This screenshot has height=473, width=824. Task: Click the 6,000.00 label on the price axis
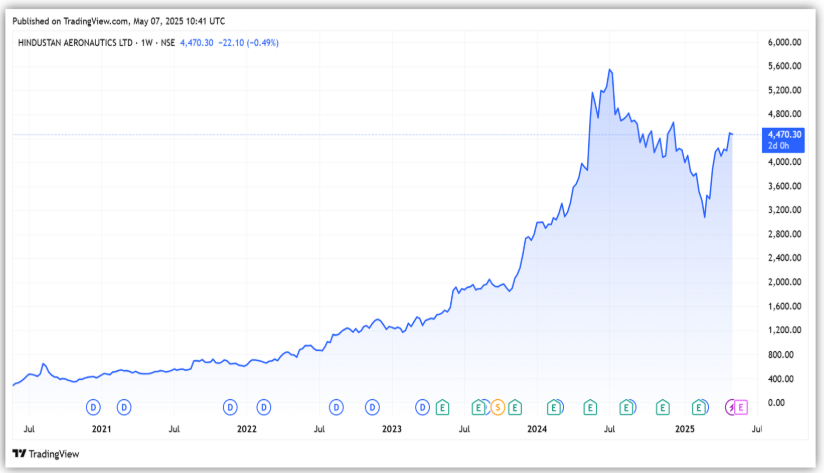pos(783,42)
